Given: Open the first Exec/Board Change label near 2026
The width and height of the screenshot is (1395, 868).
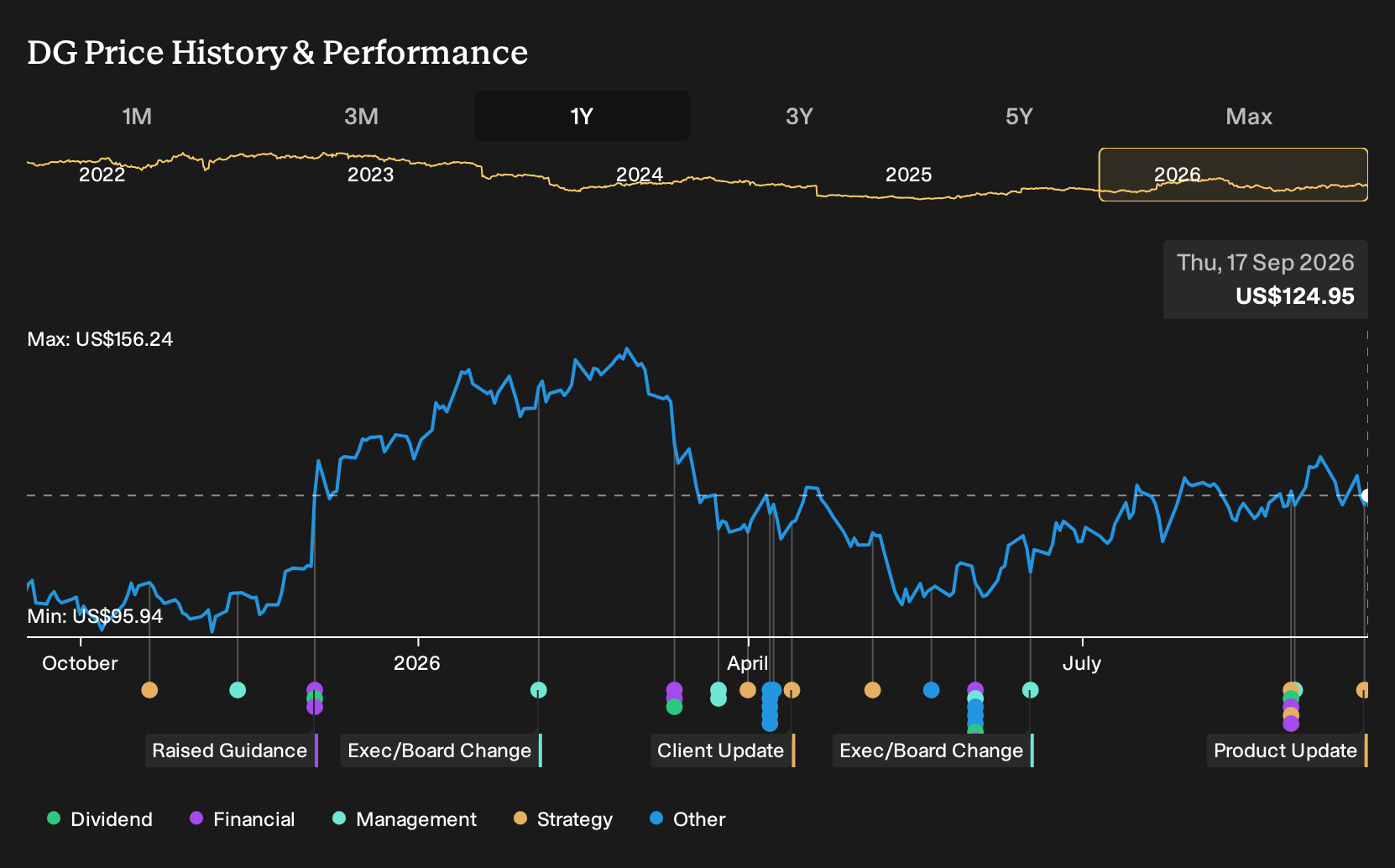Looking at the screenshot, I should (440, 750).
